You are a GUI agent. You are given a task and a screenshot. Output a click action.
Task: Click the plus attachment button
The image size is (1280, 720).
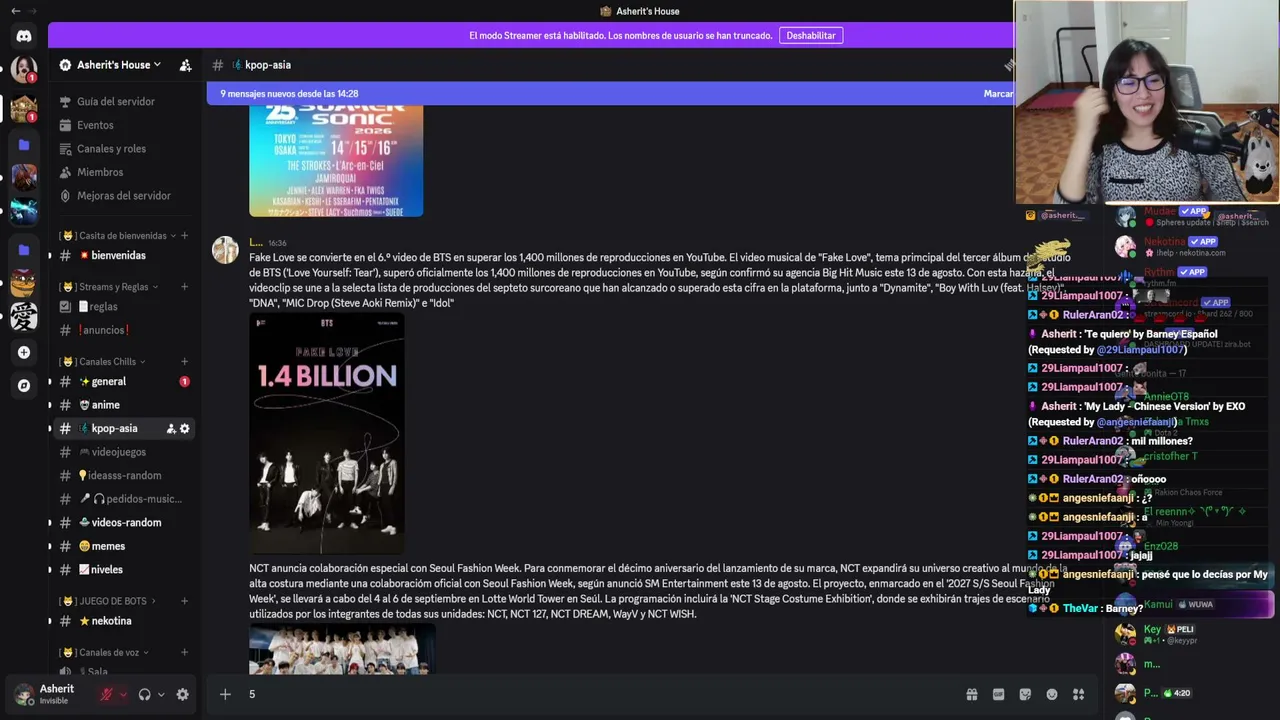click(225, 694)
